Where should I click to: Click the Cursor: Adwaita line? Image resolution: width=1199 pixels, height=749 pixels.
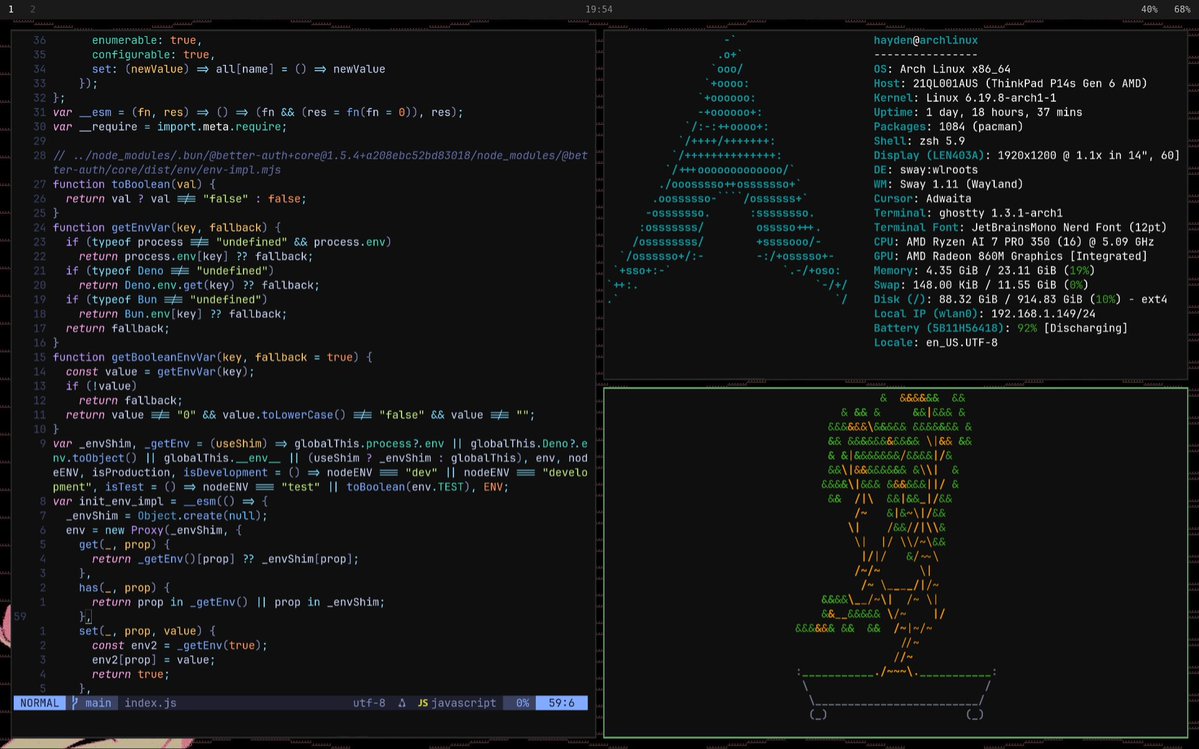tap(922, 199)
